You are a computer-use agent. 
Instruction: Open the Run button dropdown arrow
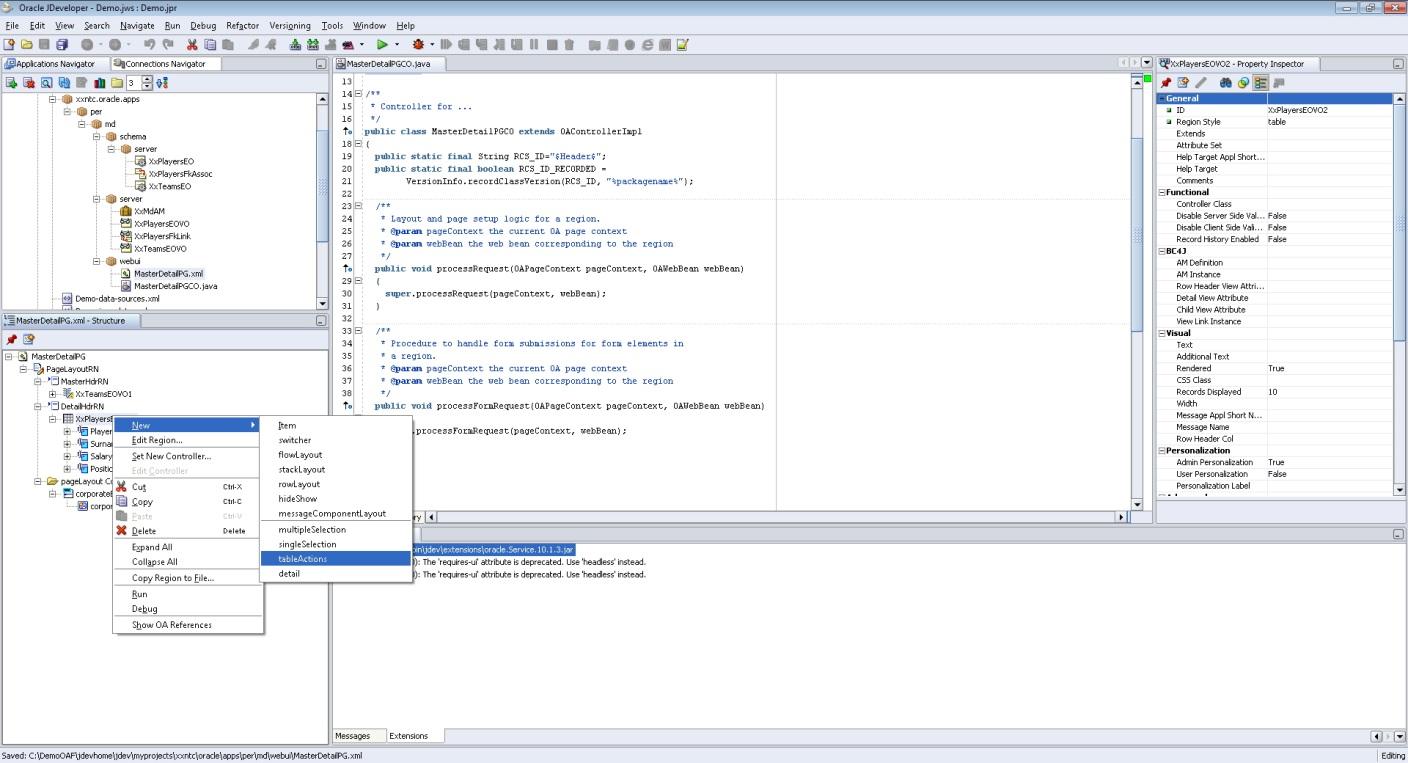[x=397, y=44]
